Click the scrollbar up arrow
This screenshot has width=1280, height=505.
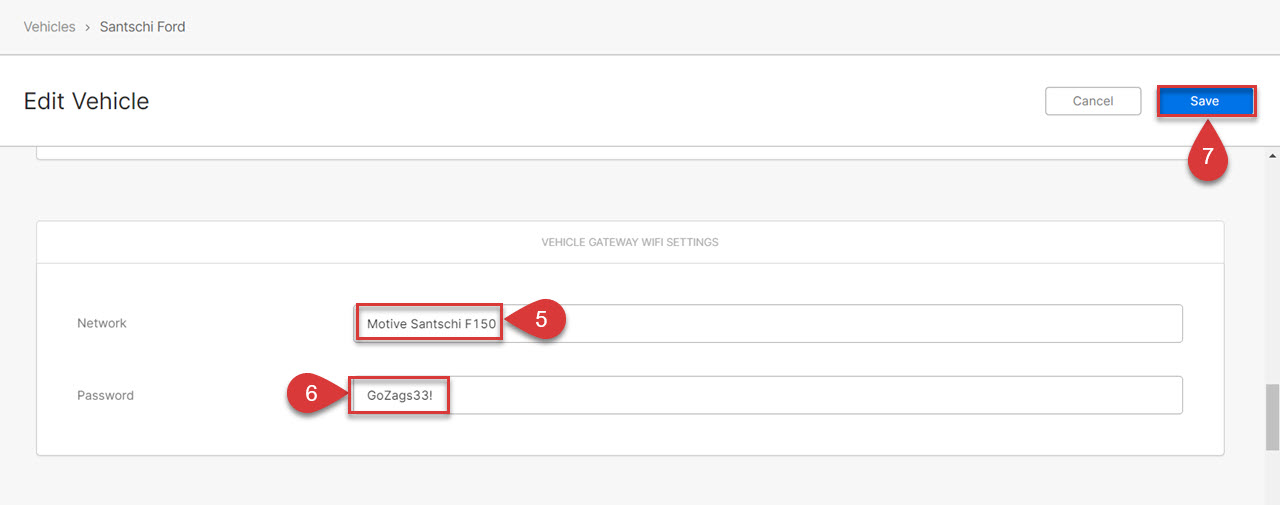1272,156
